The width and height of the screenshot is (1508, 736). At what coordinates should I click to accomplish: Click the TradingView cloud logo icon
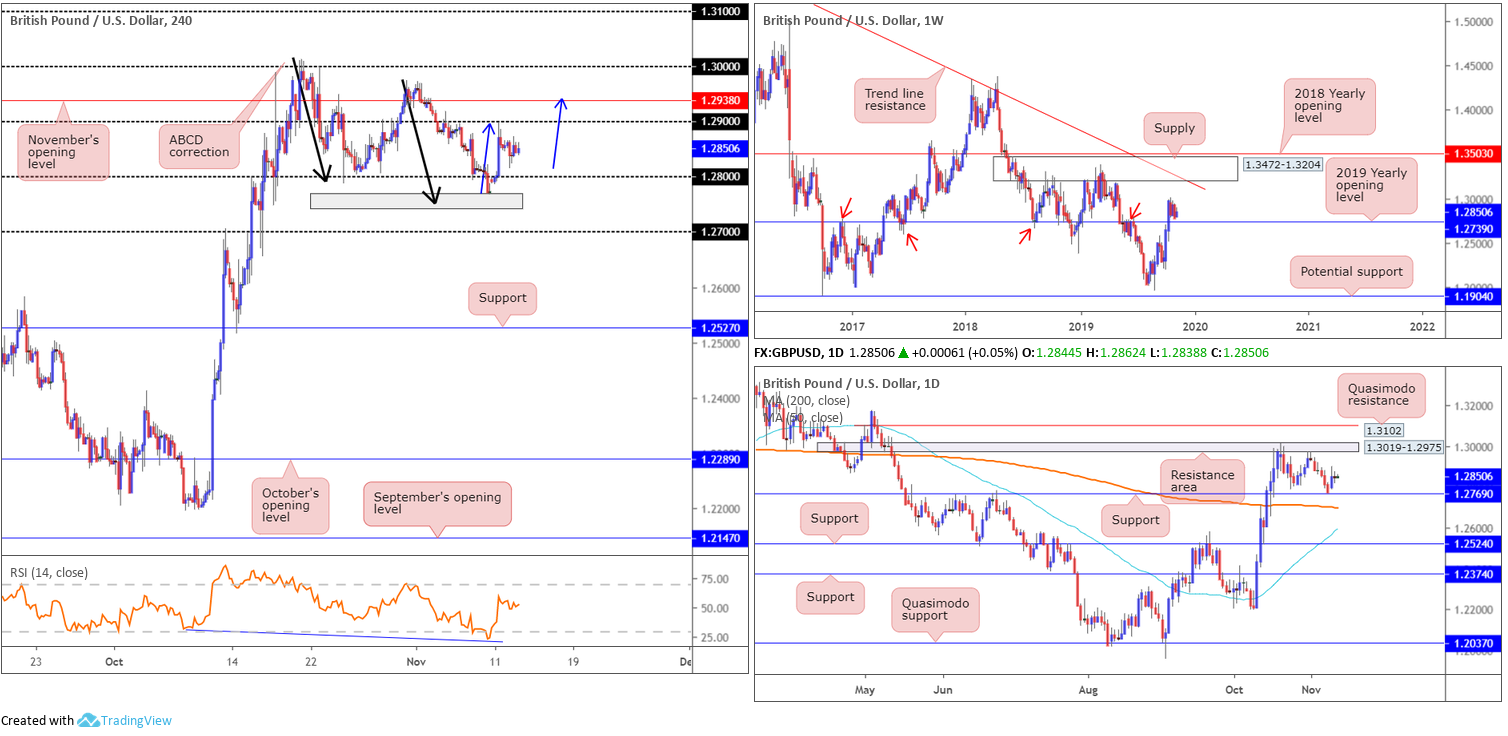pyautogui.click(x=87, y=720)
